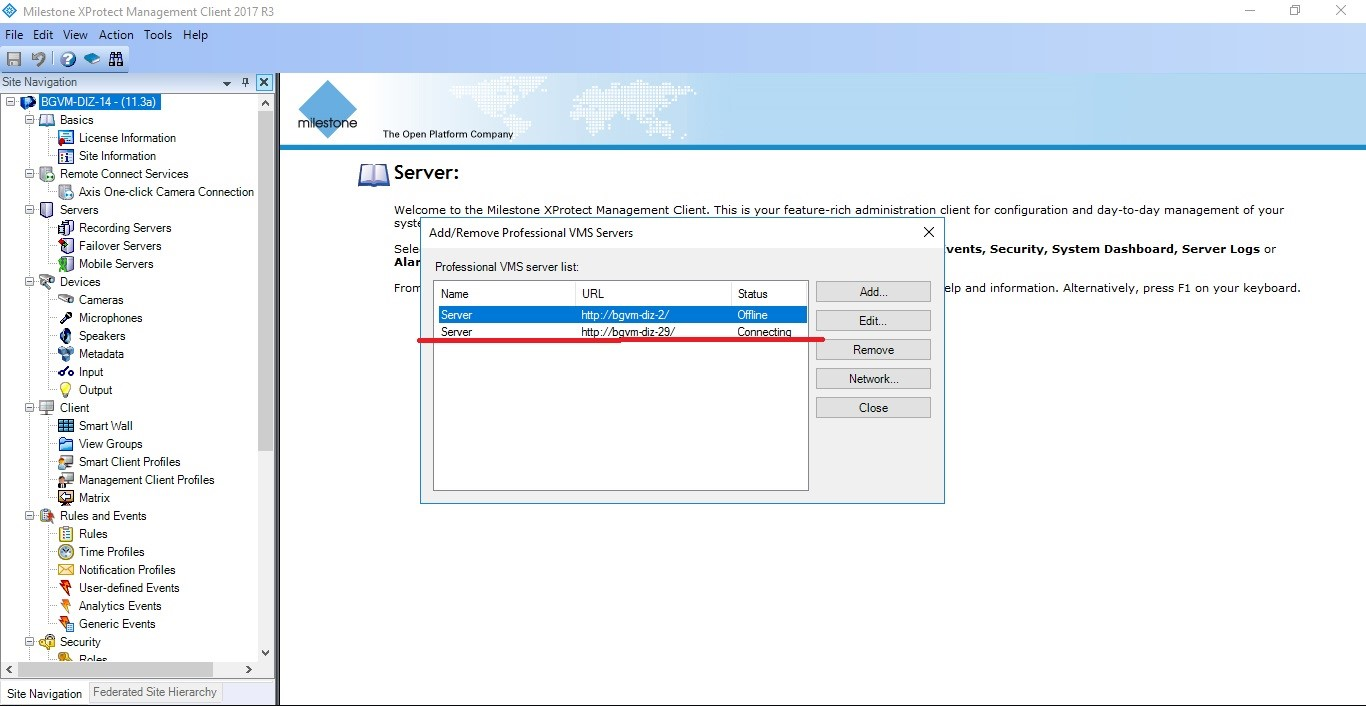Collapse the Devices tree node
Screen dimensions: 1366x706
(30, 282)
